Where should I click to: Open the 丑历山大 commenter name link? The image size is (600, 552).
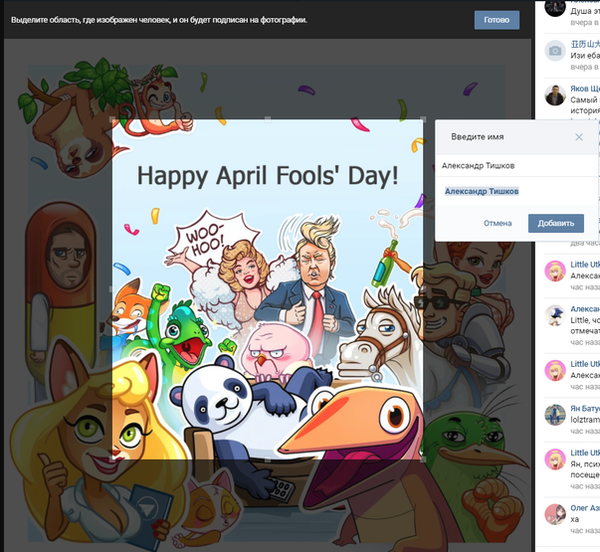click(585, 46)
